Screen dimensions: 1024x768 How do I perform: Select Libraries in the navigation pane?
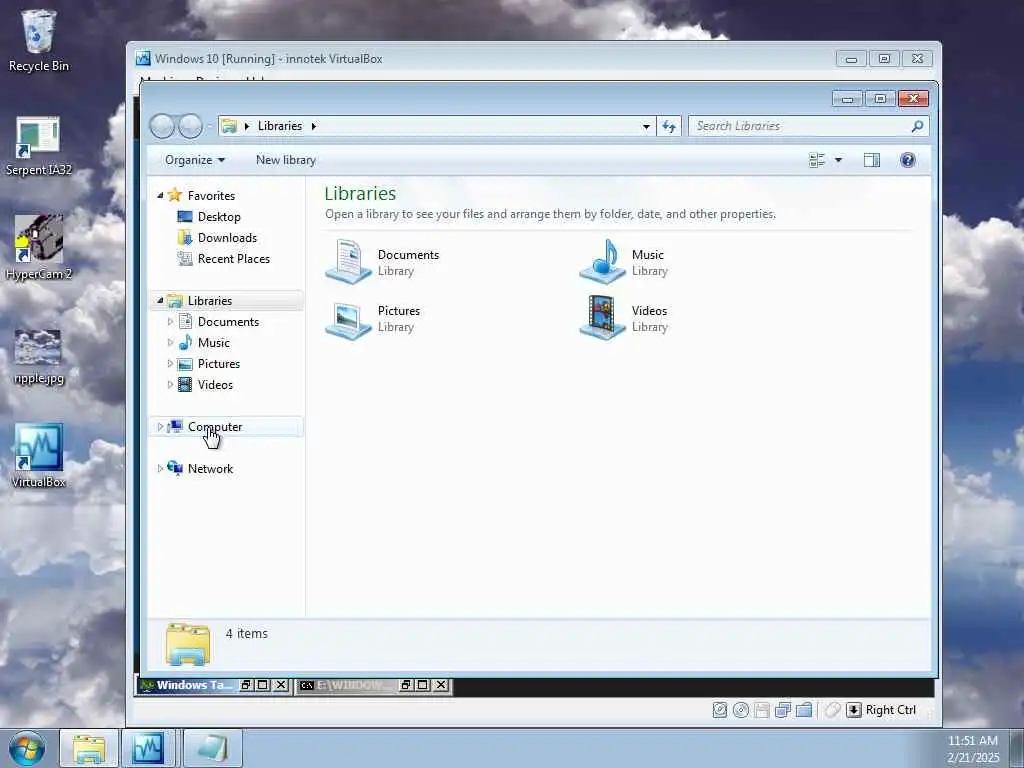(210, 300)
